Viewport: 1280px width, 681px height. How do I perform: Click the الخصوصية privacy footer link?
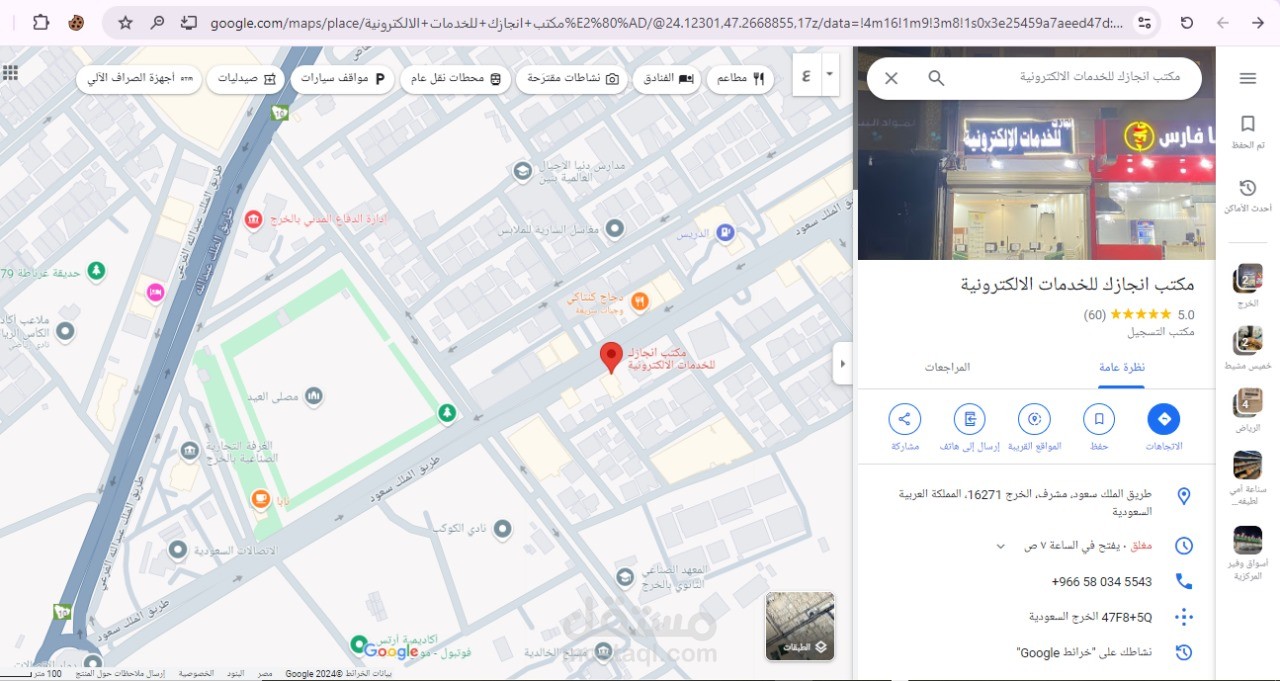click(196, 673)
